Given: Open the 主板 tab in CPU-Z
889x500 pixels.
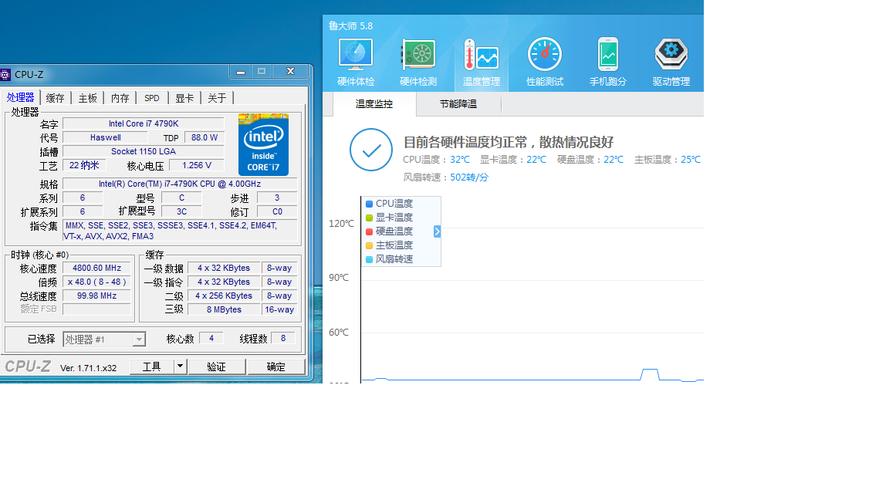Looking at the screenshot, I should [88, 98].
